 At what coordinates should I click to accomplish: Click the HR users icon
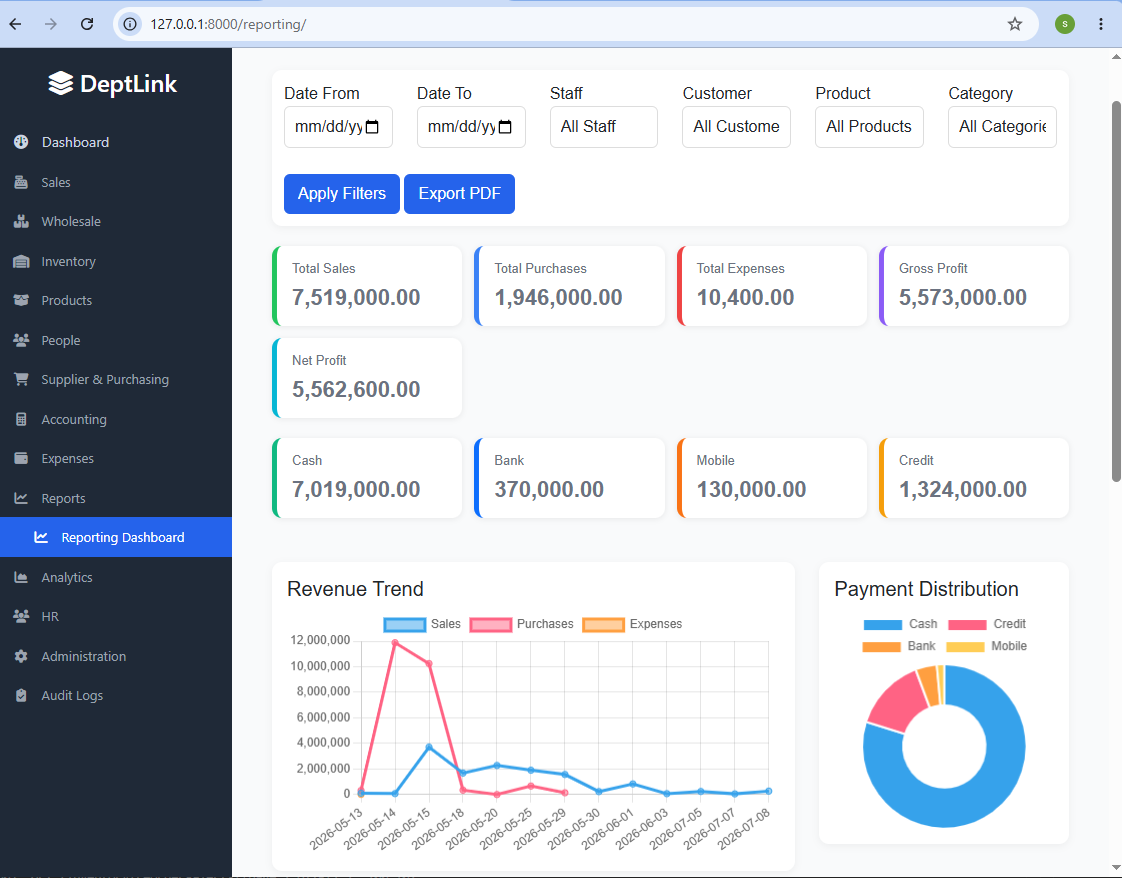21,616
